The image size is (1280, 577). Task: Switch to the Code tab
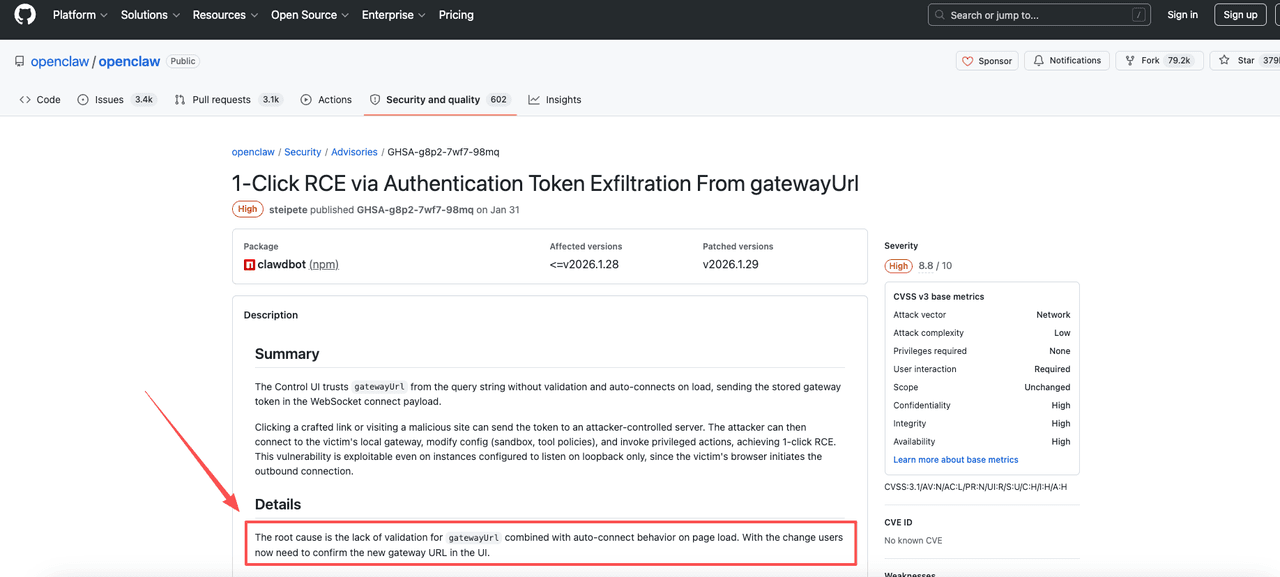point(40,100)
